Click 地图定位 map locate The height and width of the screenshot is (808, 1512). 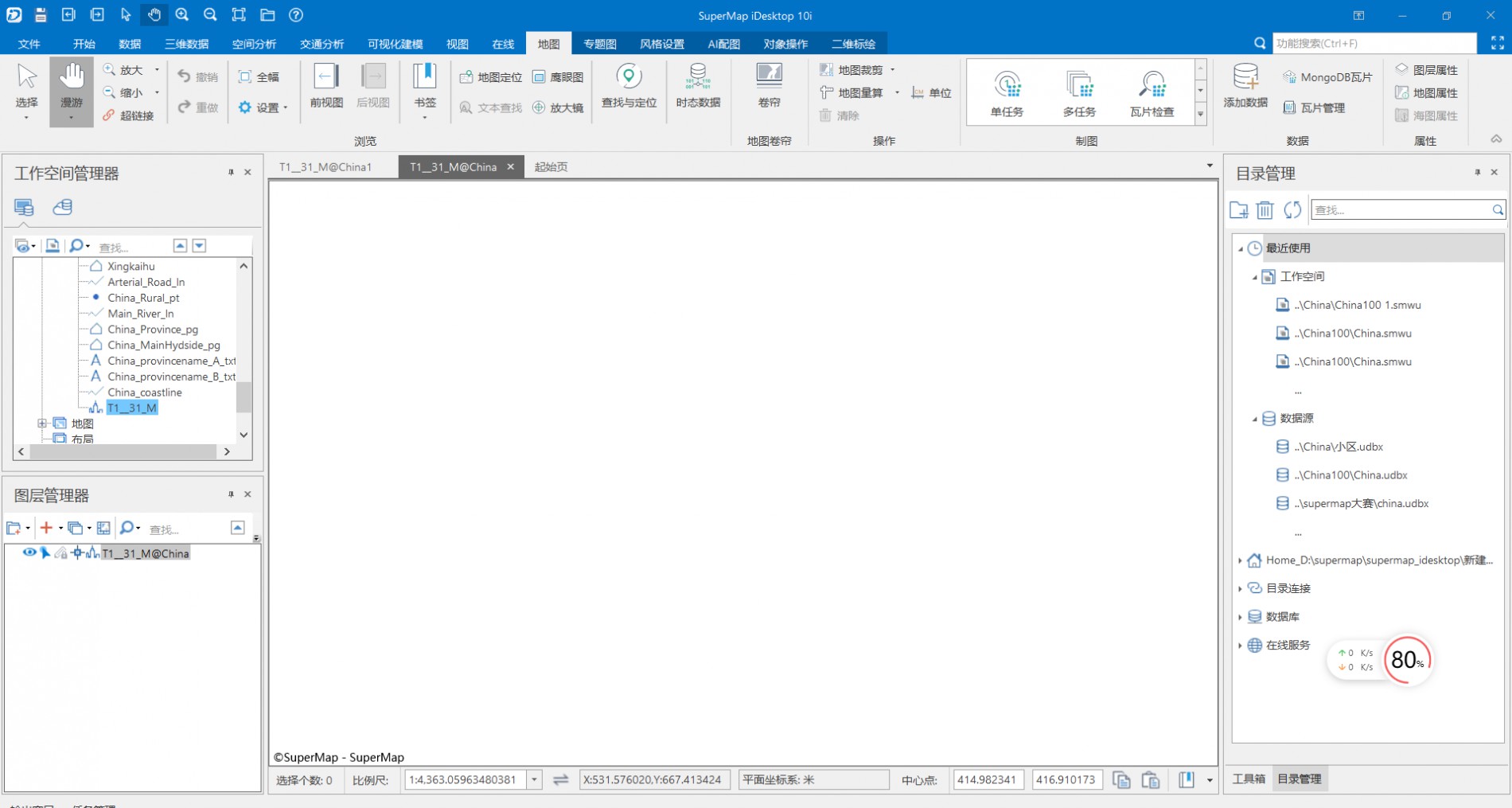click(491, 77)
